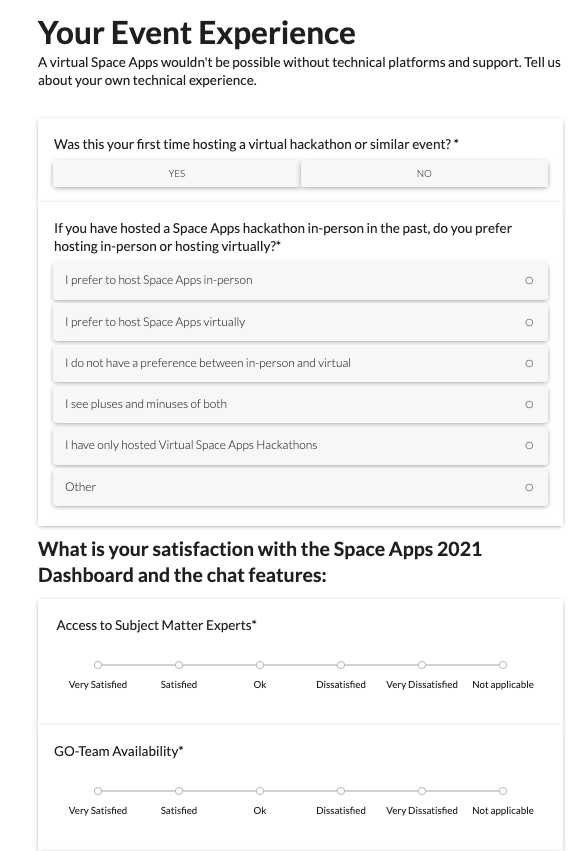Select I have only hosted Virtual Hackathons
Screen dimensions: 579x851
click(x=301, y=446)
